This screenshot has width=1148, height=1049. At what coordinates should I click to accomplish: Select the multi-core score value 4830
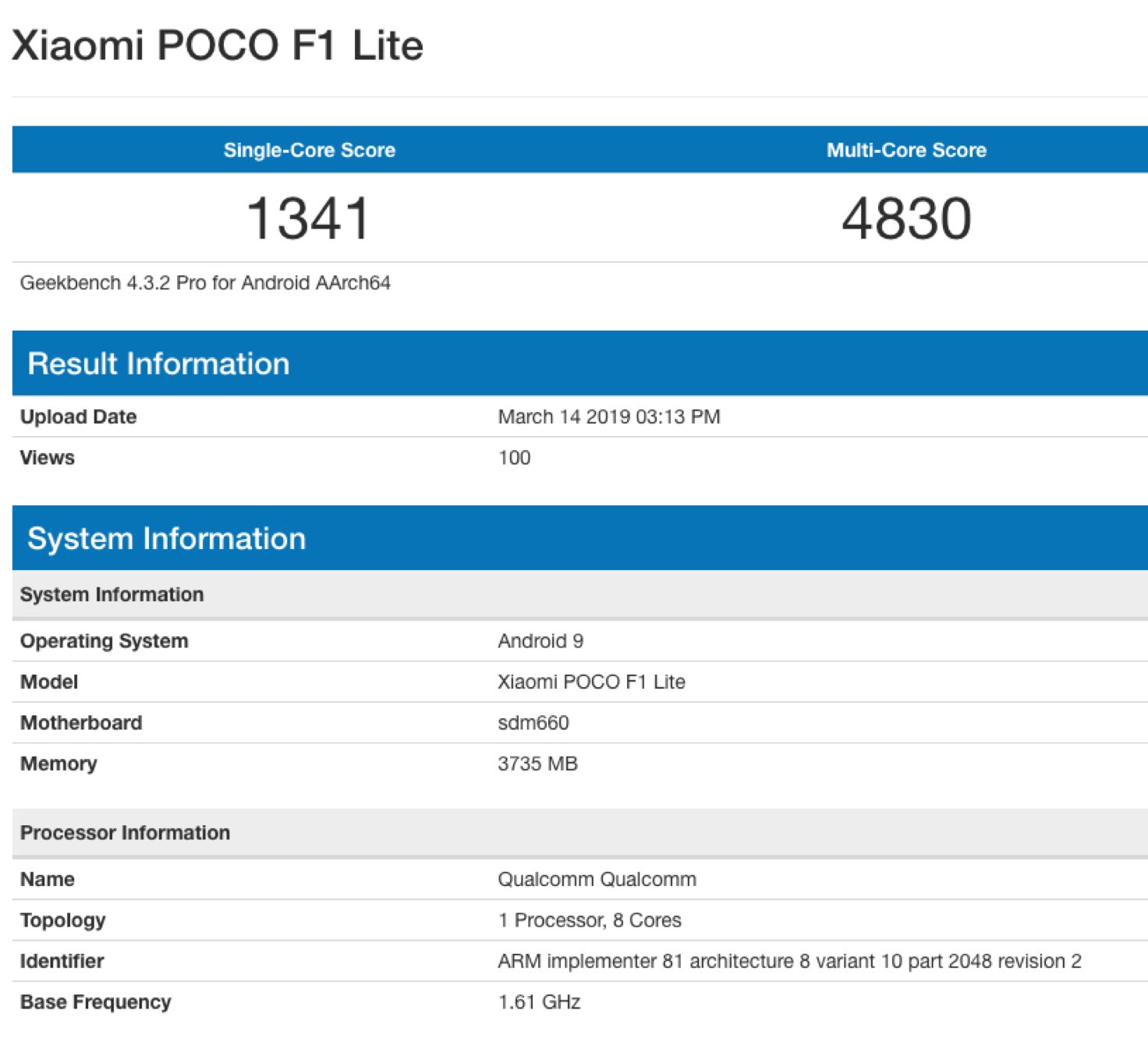tap(906, 218)
